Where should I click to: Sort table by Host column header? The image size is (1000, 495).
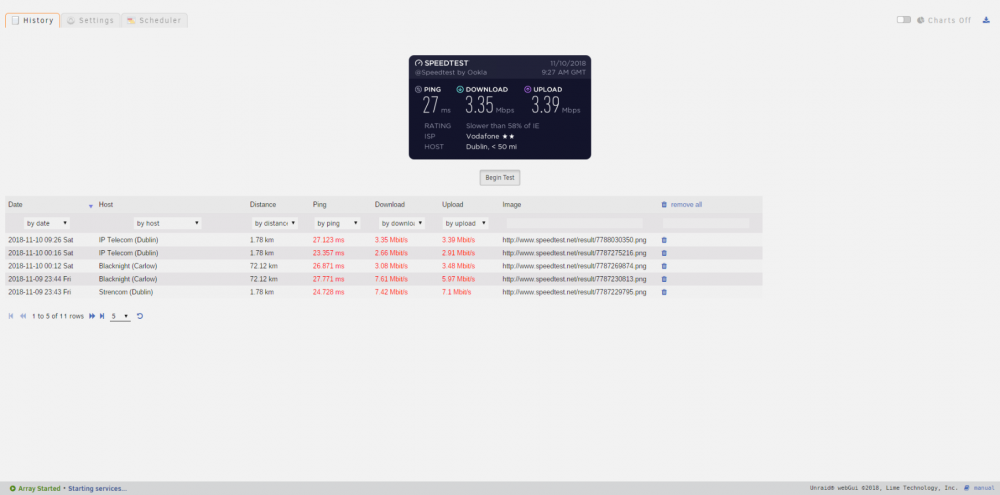coord(106,205)
